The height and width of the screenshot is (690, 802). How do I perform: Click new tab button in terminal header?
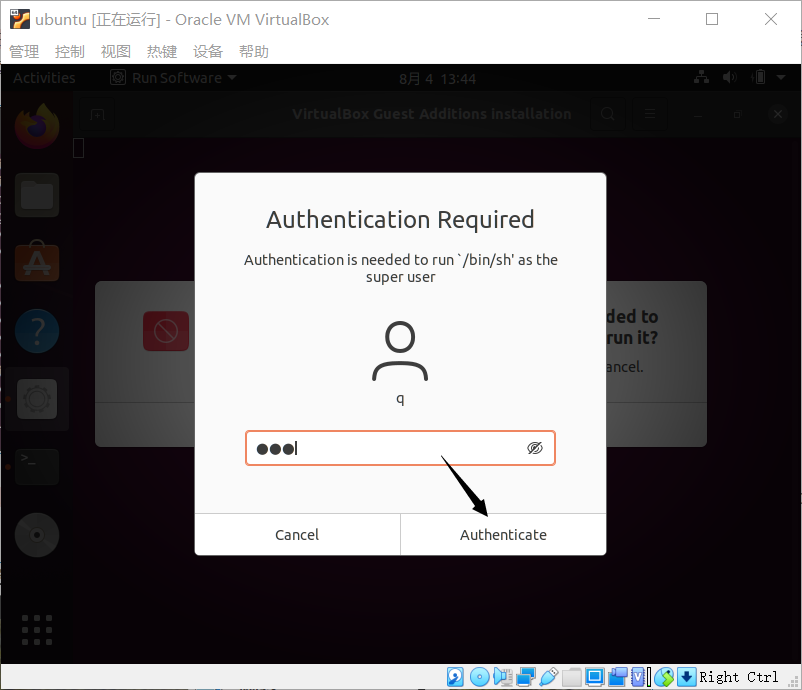(x=97, y=114)
